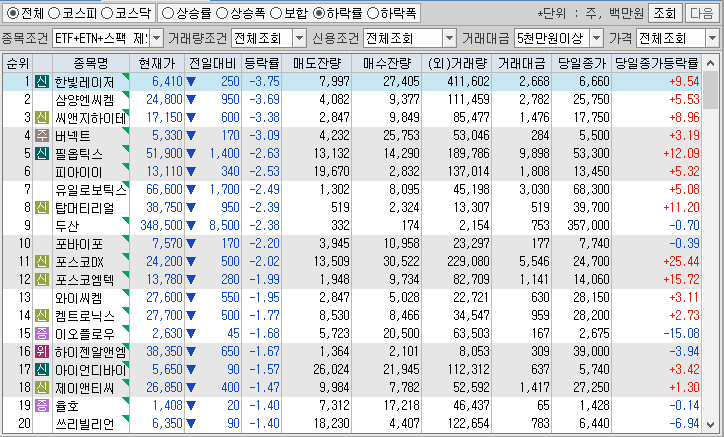Click the 증 badge for 율호

point(42,406)
